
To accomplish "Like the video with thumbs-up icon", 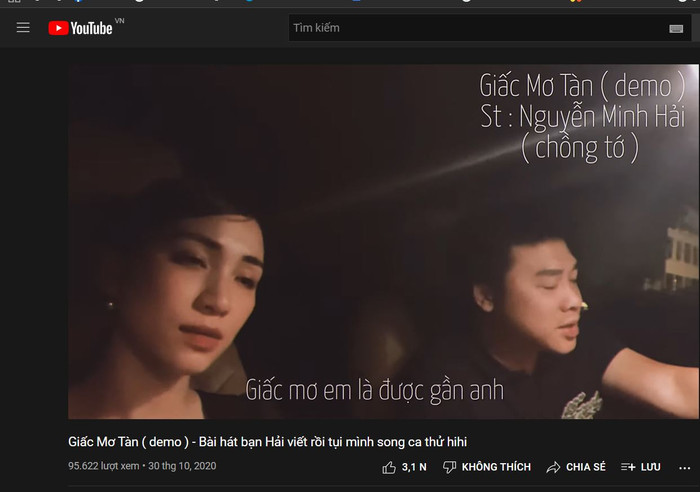I will click(x=389, y=467).
